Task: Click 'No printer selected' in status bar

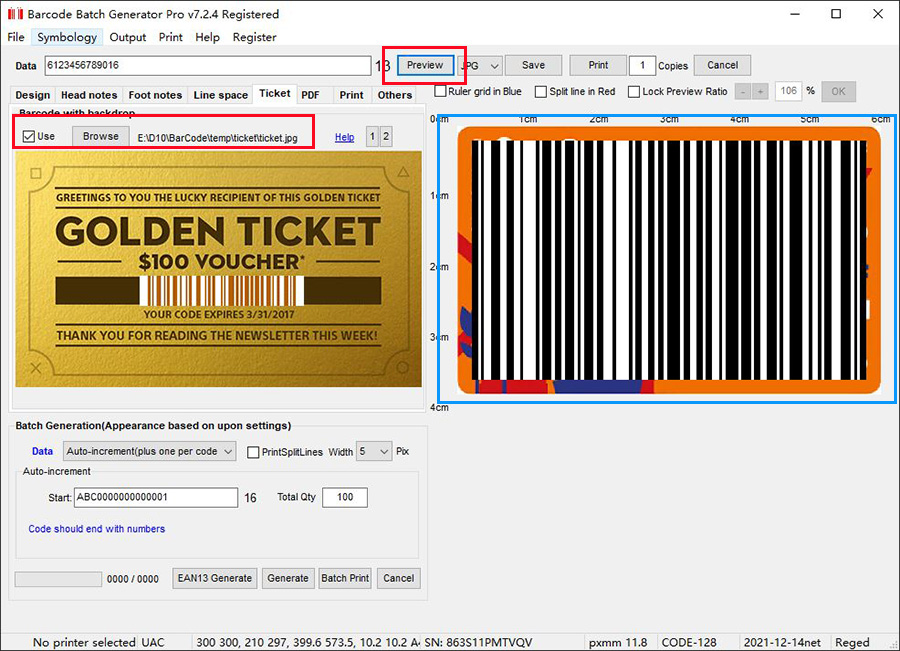Action: coord(84,642)
